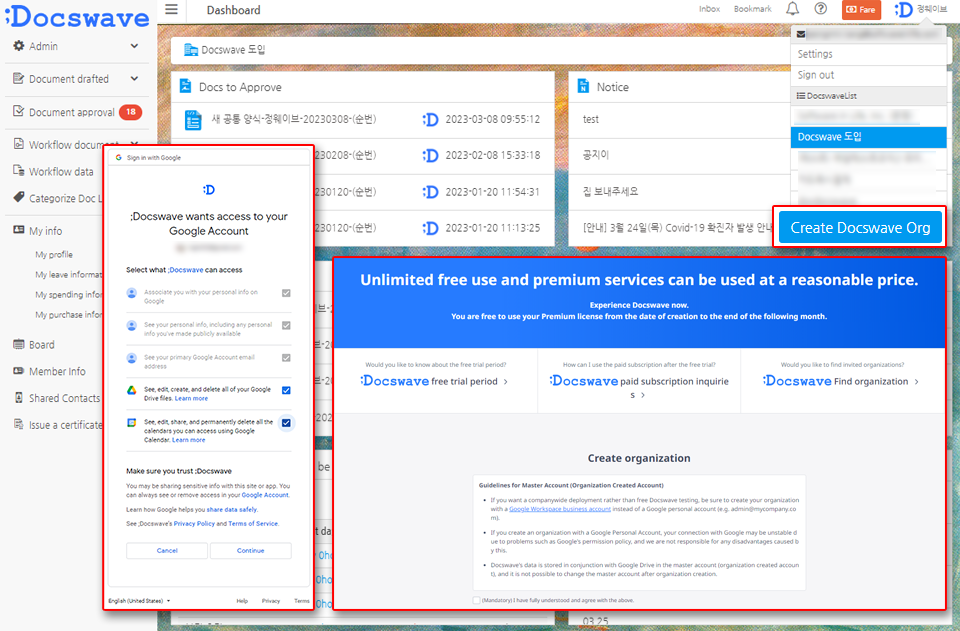Open the Inbox tab in the header
Image resolution: width=960 pixels, height=631 pixels.
[709, 9]
